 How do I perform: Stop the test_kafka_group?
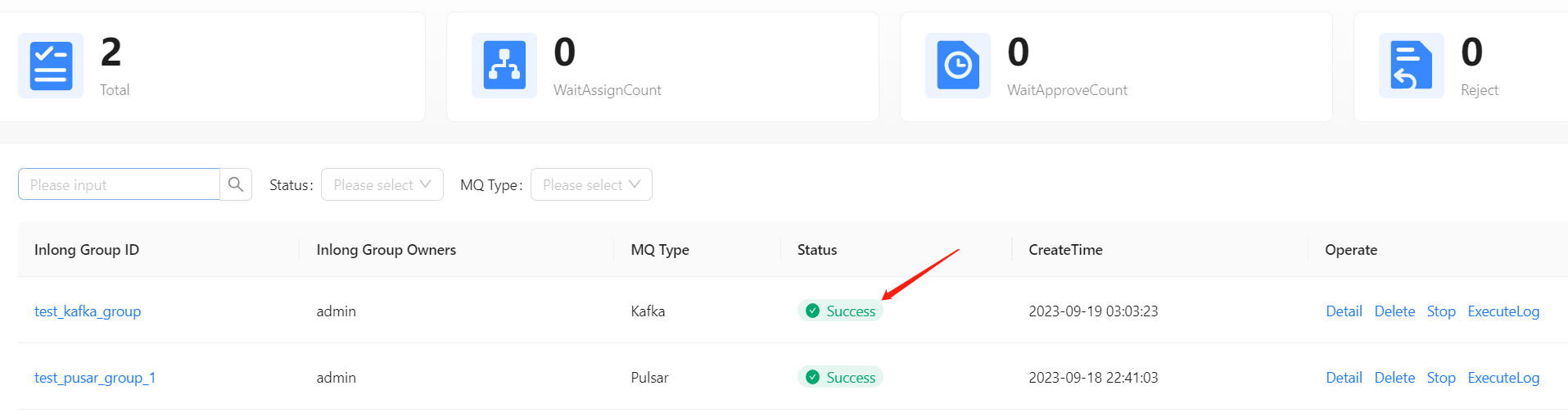(x=1441, y=311)
